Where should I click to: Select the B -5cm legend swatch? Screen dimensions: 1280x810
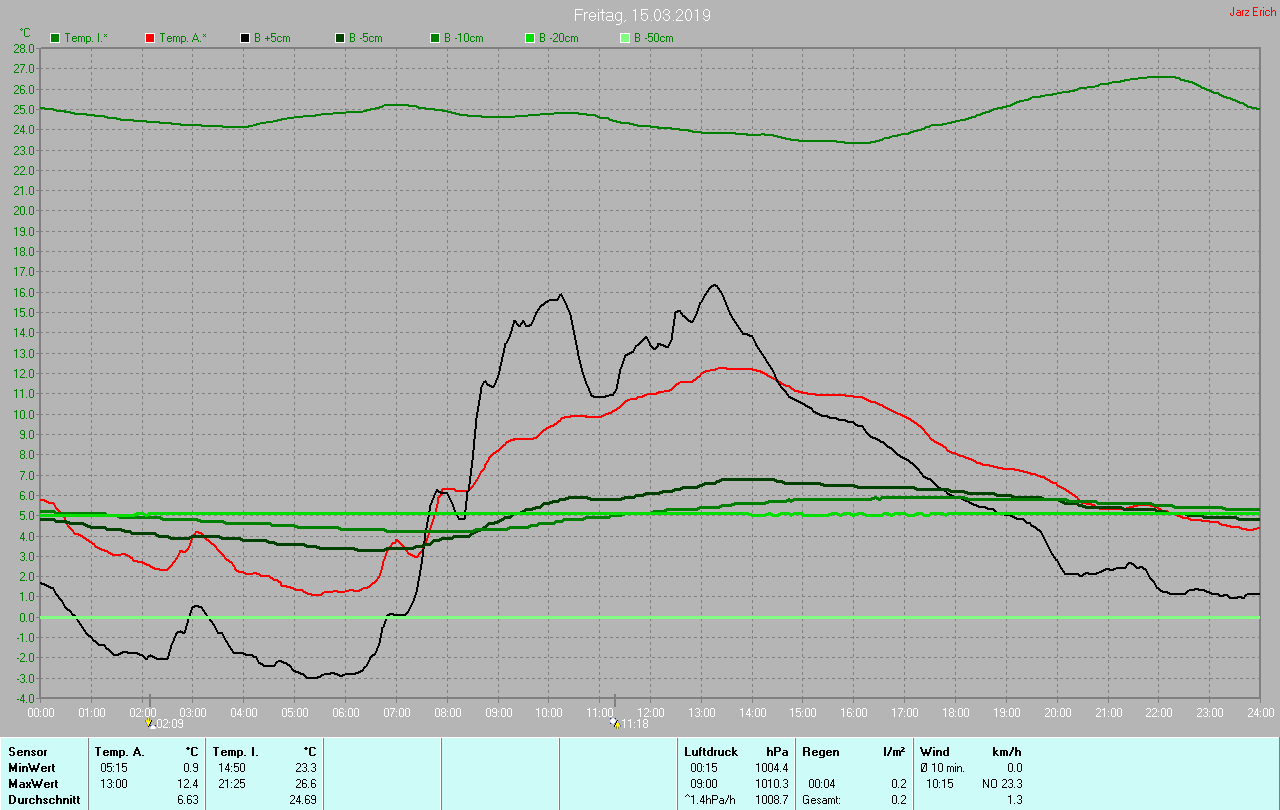click(x=340, y=38)
